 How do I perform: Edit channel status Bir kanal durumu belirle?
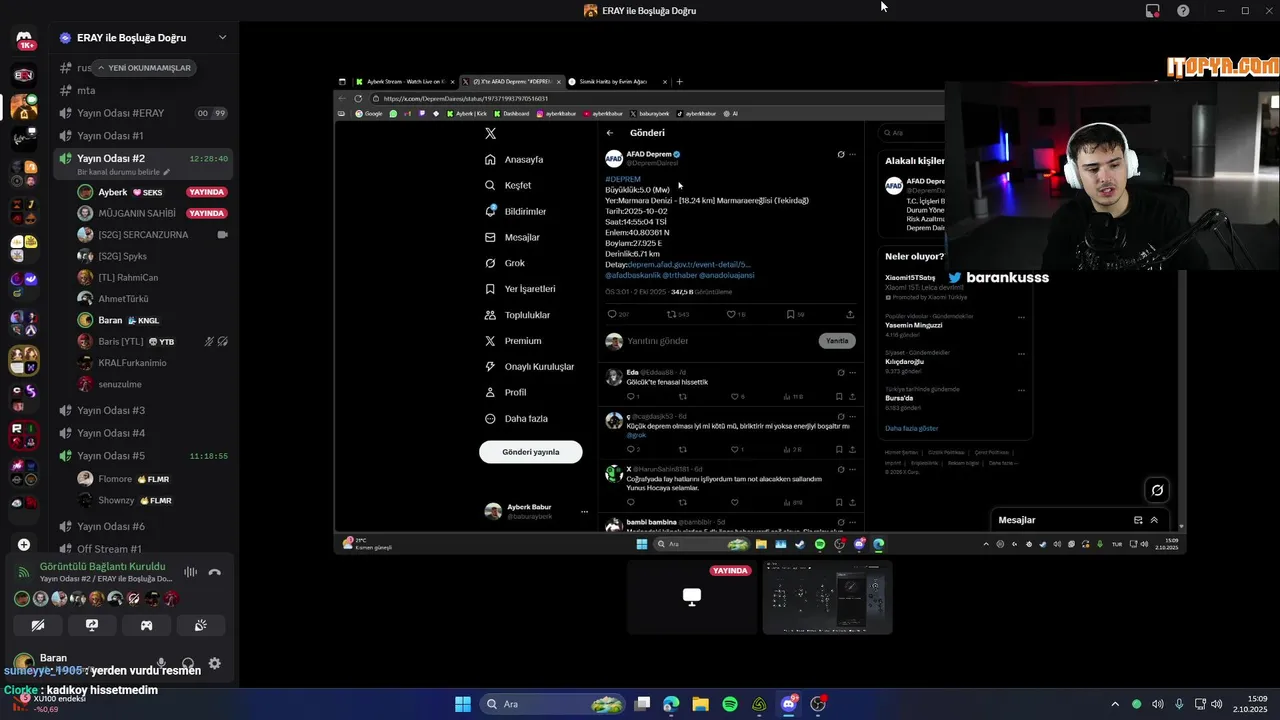[124, 172]
